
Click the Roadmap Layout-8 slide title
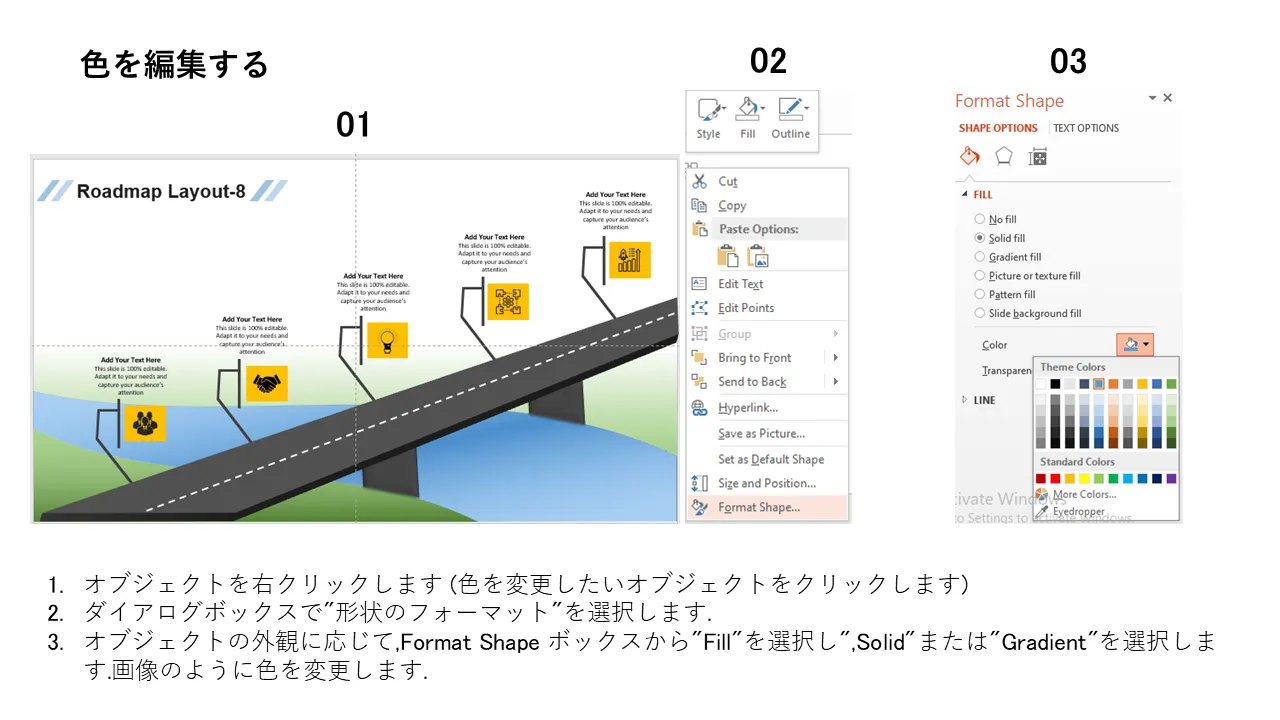click(161, 192)
